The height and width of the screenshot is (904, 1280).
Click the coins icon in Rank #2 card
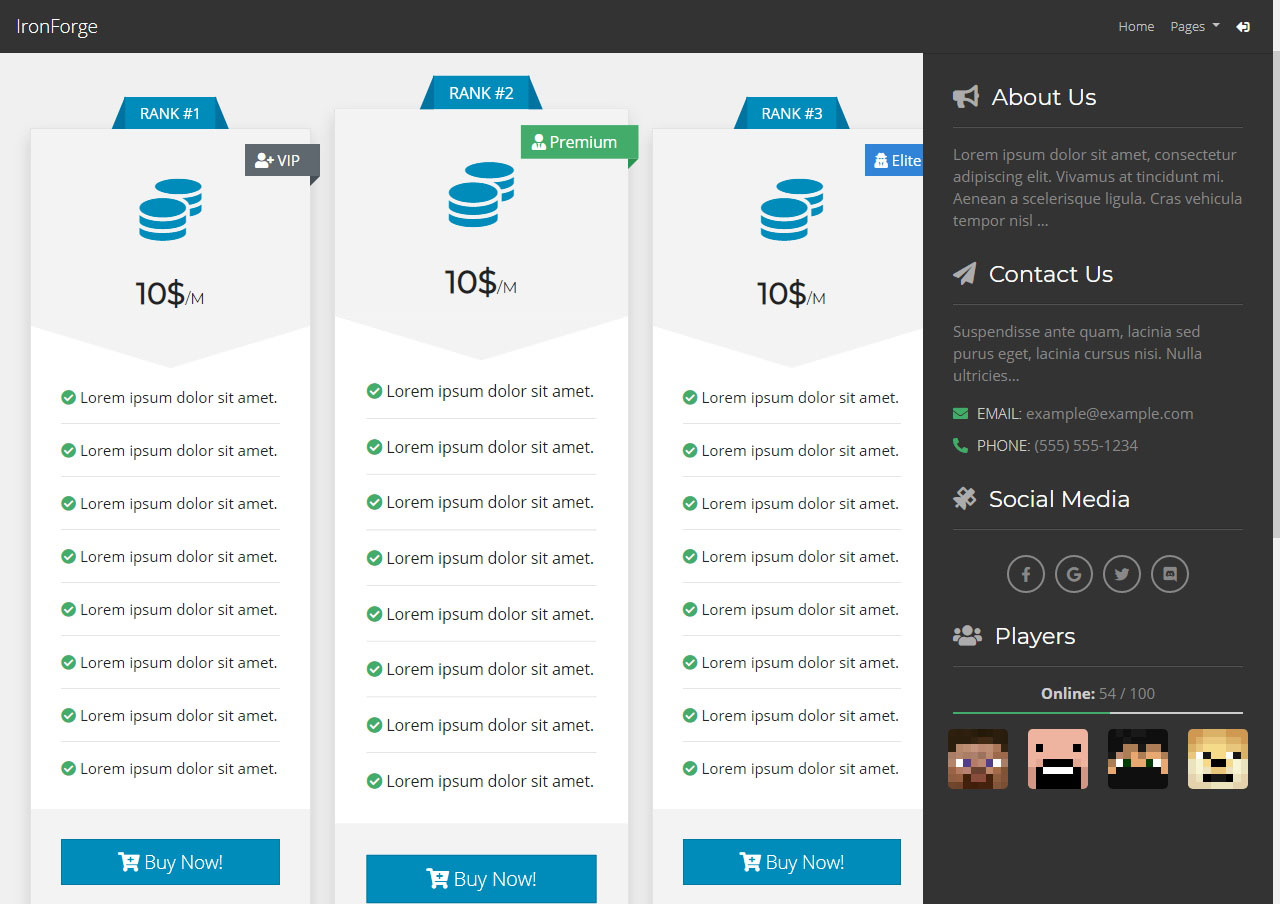481,193
